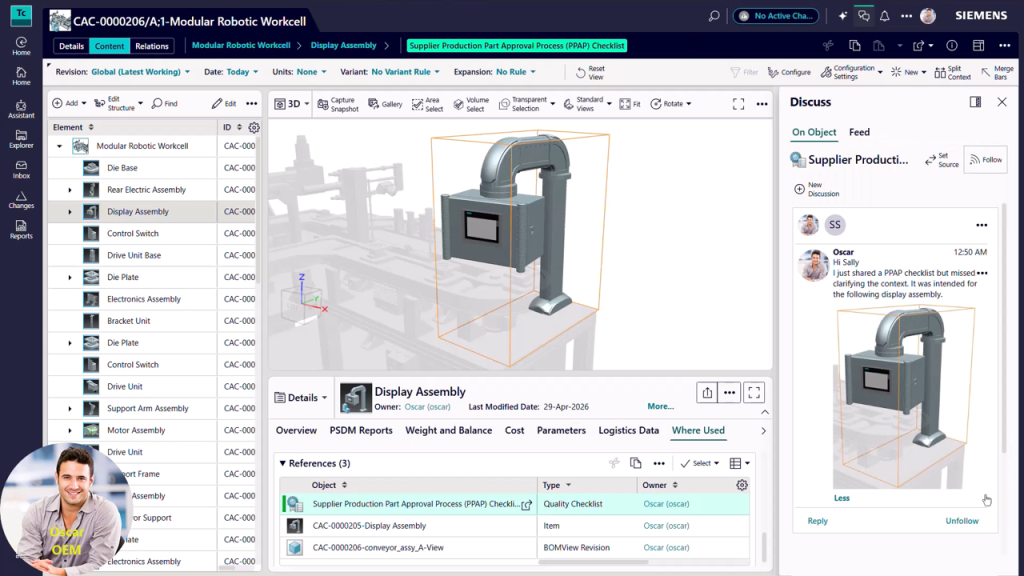Screen dimensions: 1024x576
Task: Open the Details view dropdown
Action: (300, 397)
